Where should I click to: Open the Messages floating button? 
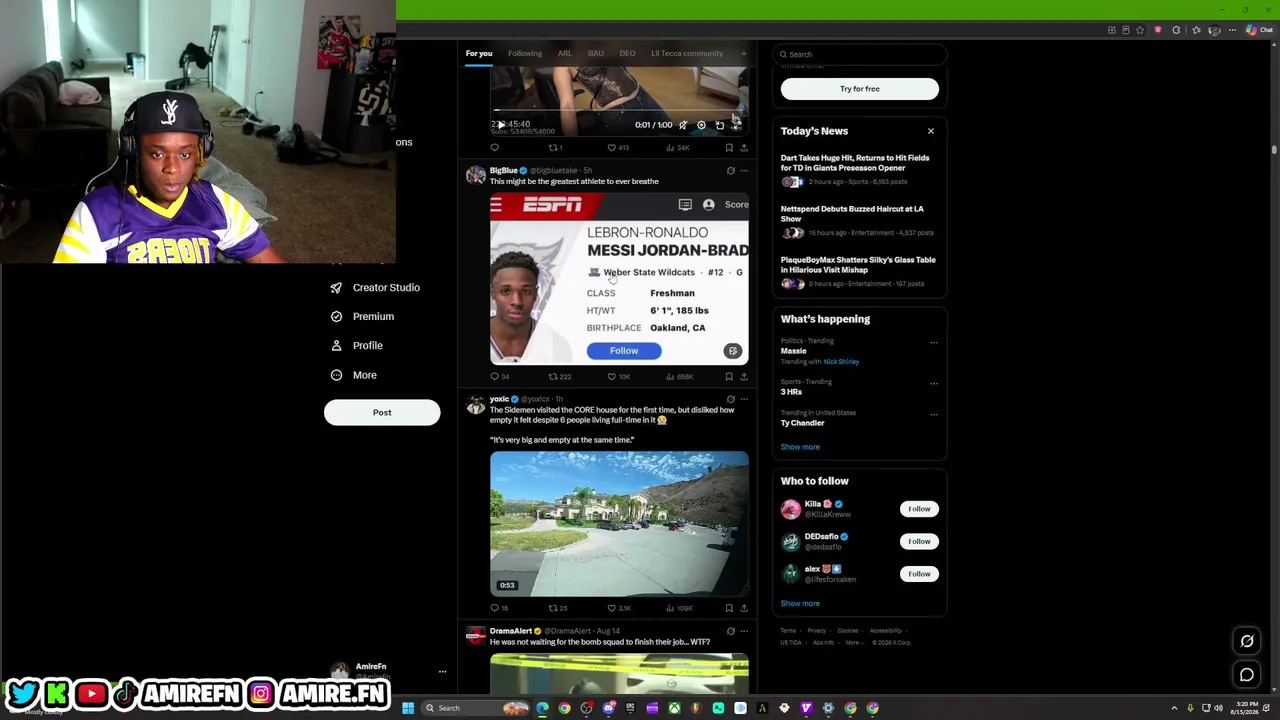[x=1247, y=675]
